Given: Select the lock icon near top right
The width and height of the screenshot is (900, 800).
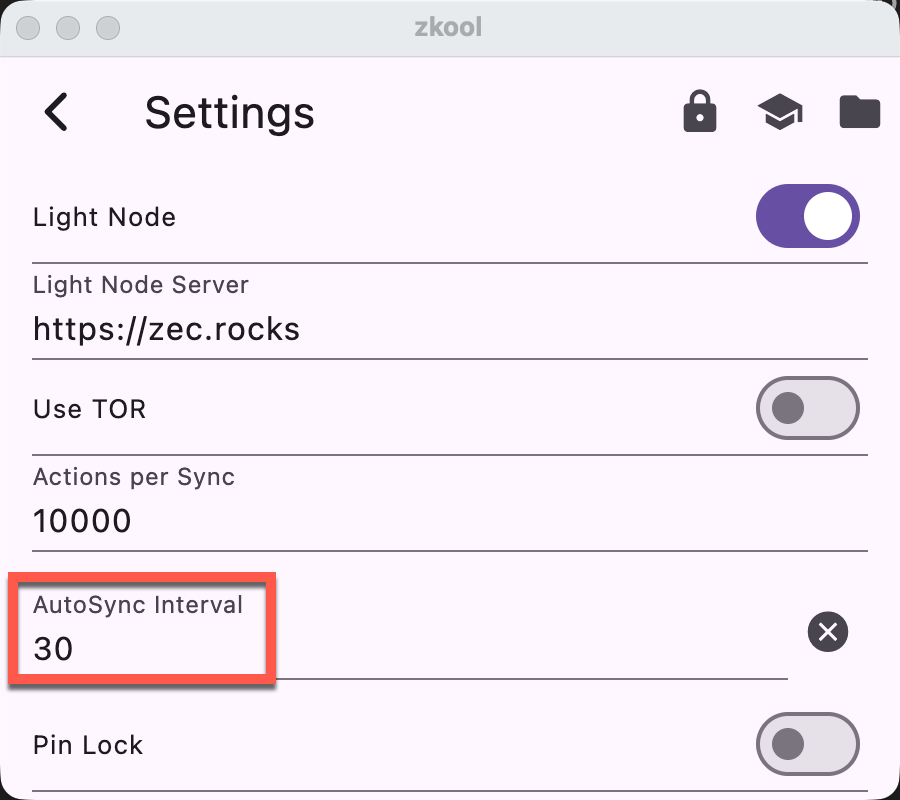Looking at the screenshot, I should 699,112.
